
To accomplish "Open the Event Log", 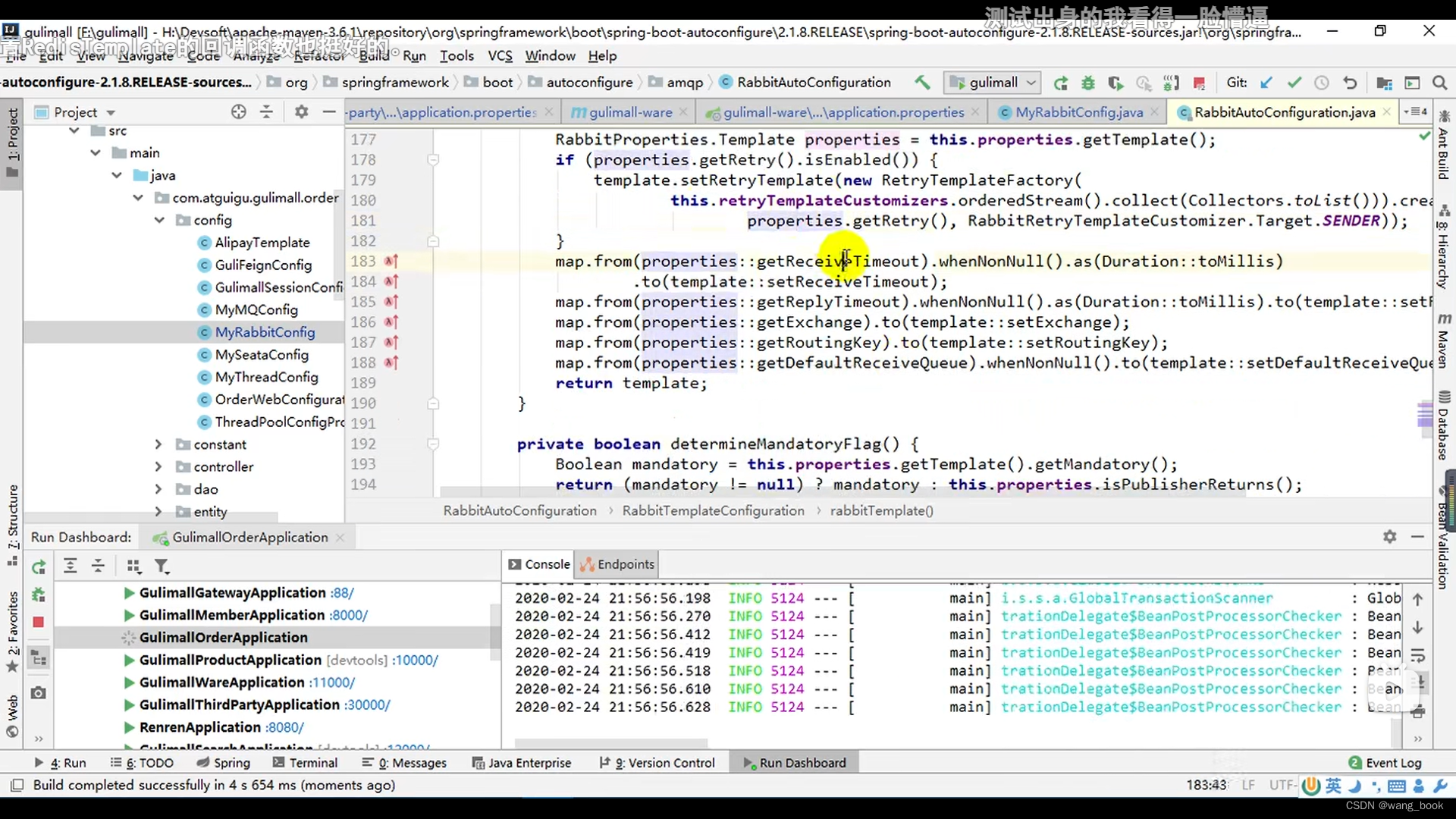I will pos(1385,763).
